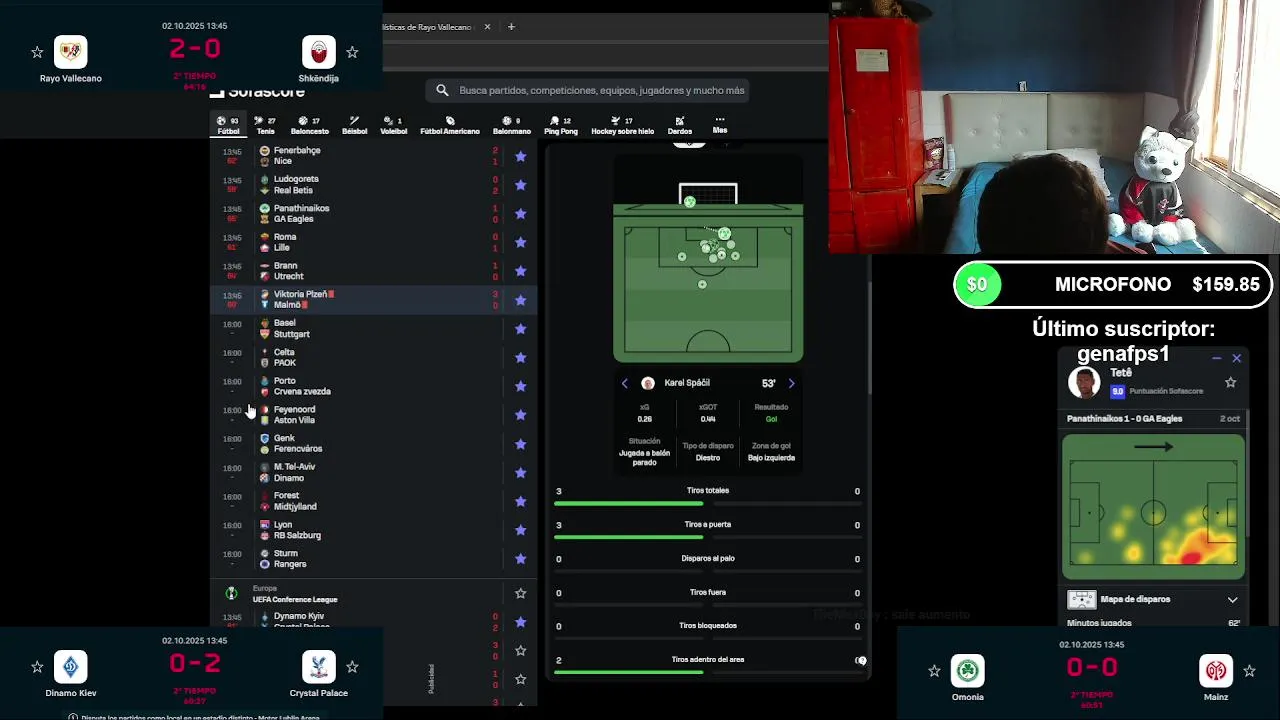The width and height of the screenshot is (1280, 720).
Task: Switch to the Baloncesto tab
Action: point(309,125)
